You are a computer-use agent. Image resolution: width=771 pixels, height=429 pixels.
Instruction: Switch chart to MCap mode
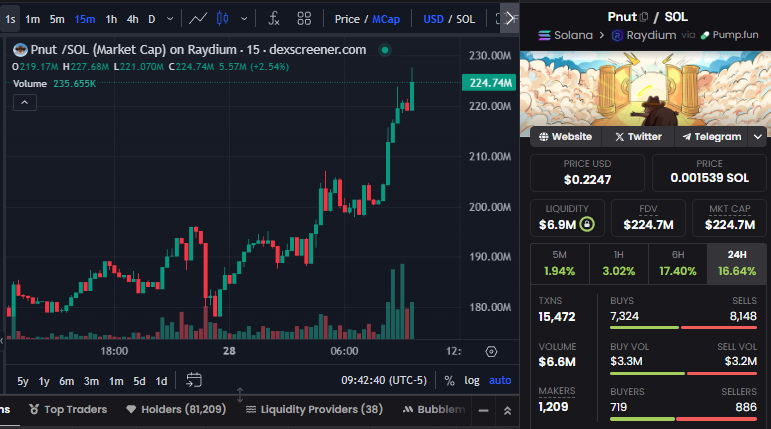pos(386,19)
